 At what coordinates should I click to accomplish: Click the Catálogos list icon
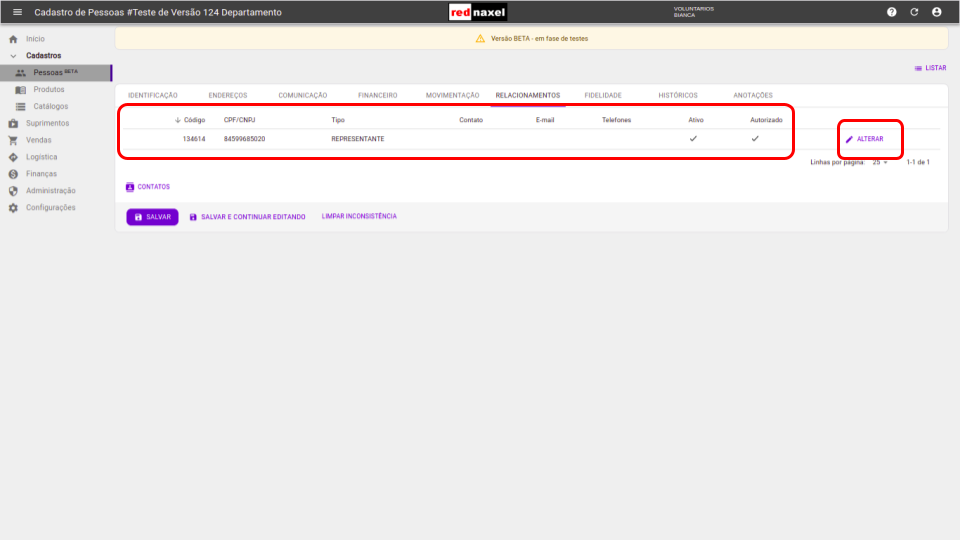pyautogui.click(x=20, y=107)
